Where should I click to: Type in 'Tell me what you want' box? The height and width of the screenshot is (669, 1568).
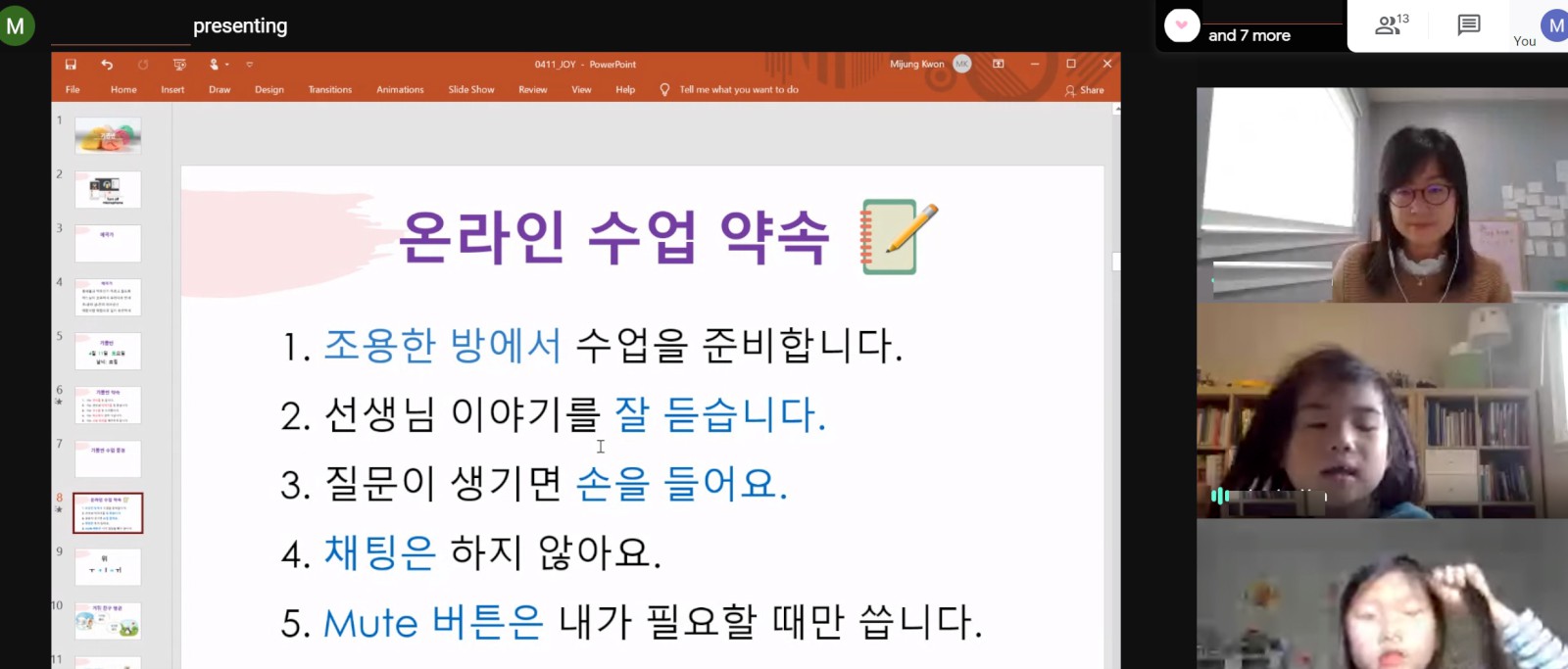pos(739,90)
